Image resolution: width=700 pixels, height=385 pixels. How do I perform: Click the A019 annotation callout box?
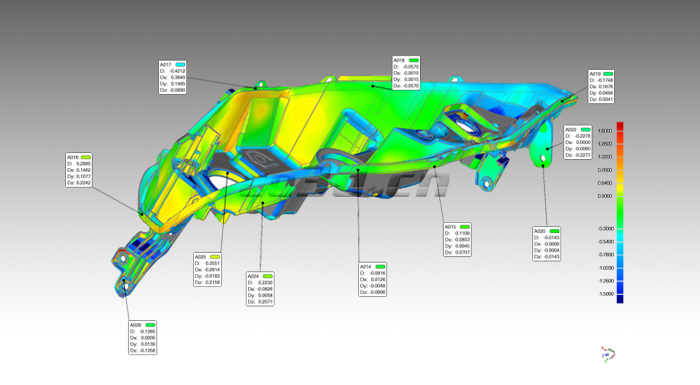601,87
